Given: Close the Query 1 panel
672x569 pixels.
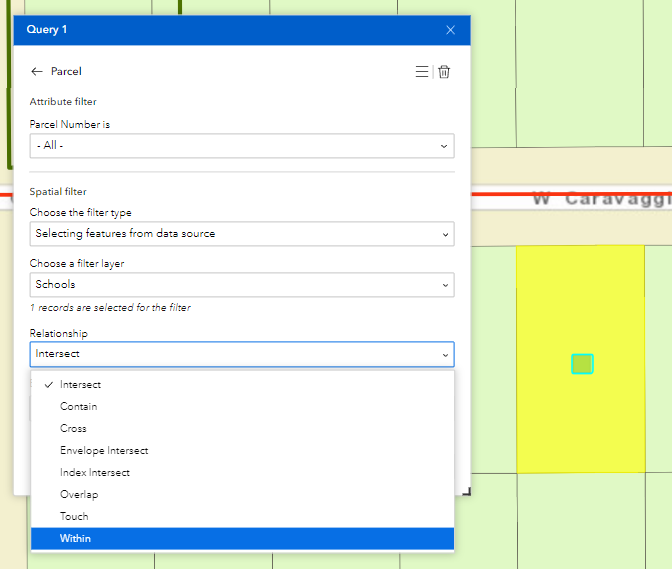Looking at the screenshot, I should coord(450,30).
